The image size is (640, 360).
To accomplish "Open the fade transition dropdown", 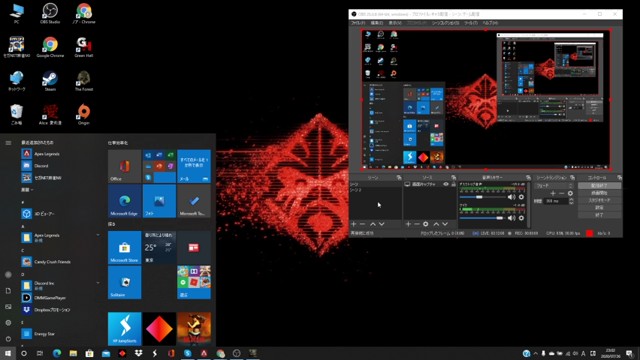I will (554, 186).
